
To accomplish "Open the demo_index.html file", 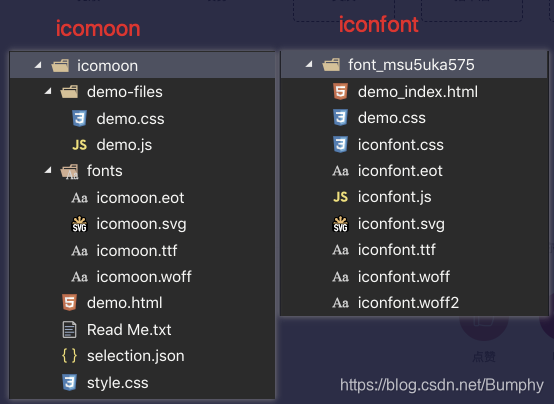I will [x=418, y=92].
